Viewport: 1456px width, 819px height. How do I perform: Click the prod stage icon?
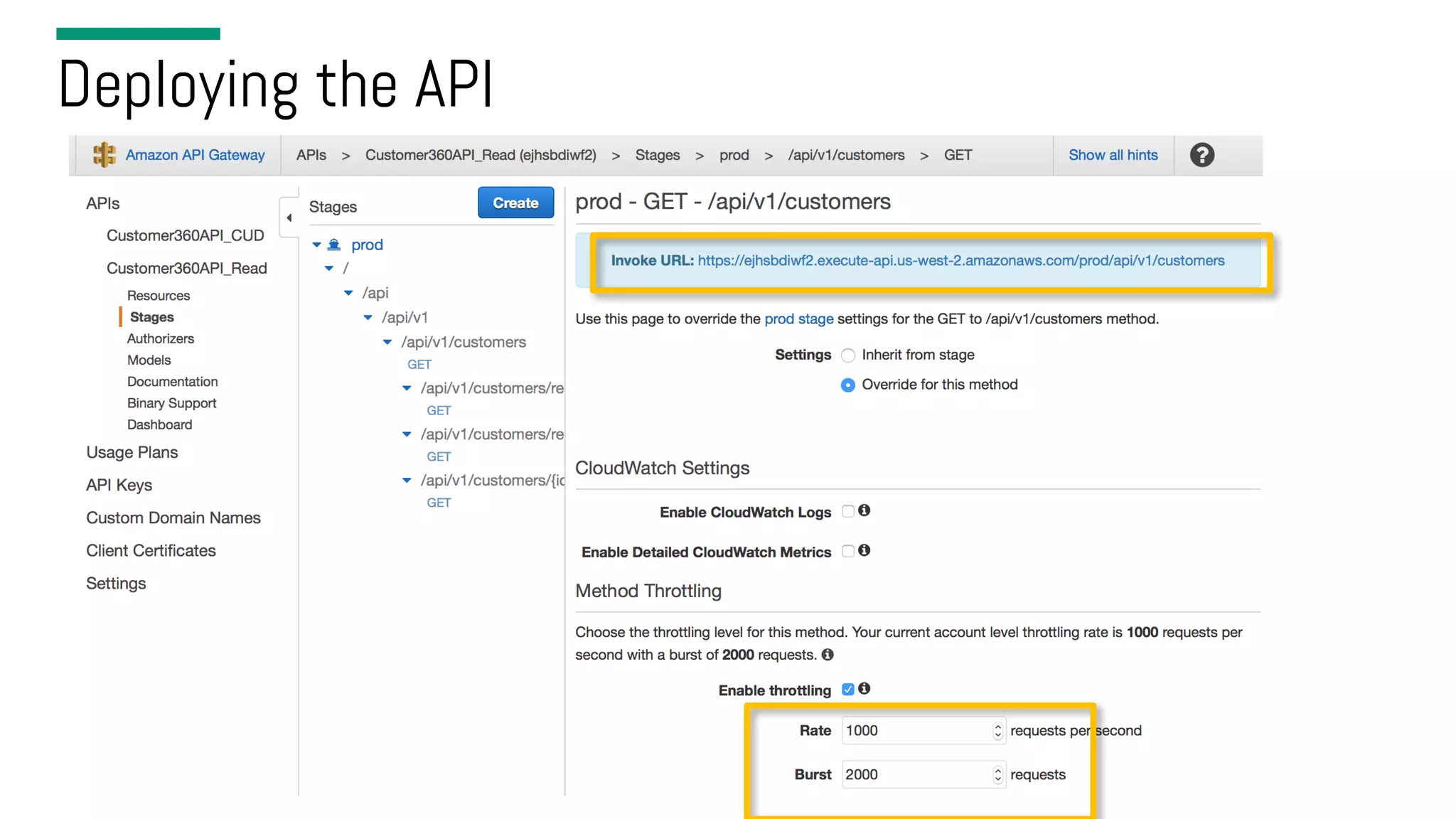(334, 245)
